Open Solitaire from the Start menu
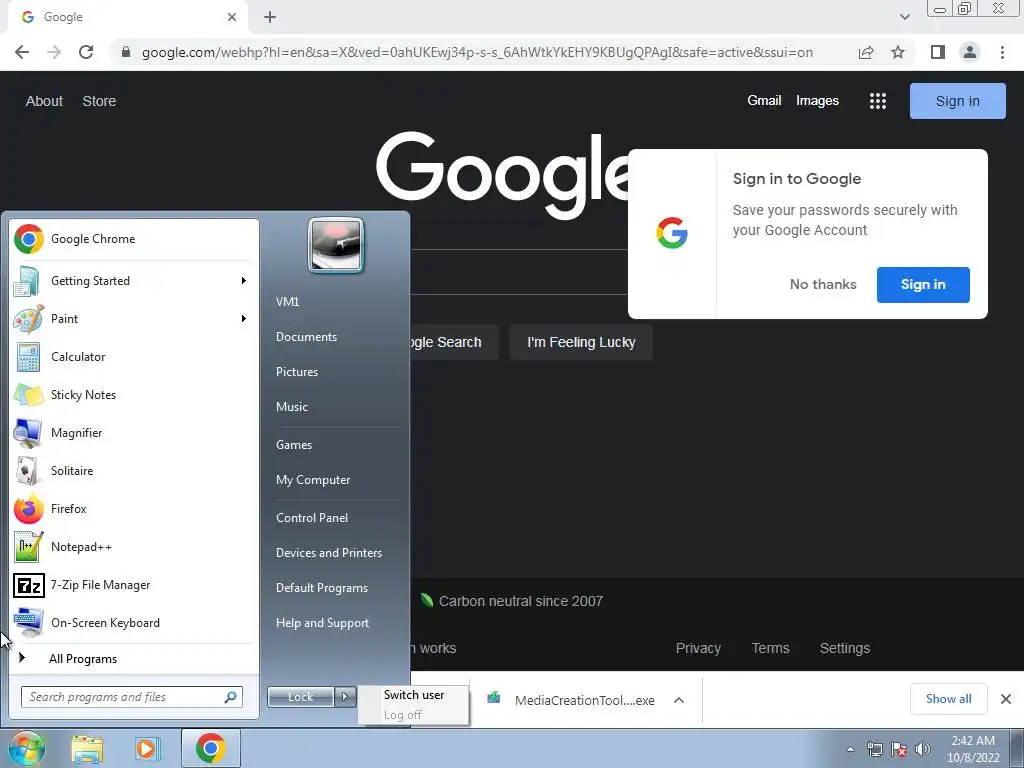 tap(134, 470)
